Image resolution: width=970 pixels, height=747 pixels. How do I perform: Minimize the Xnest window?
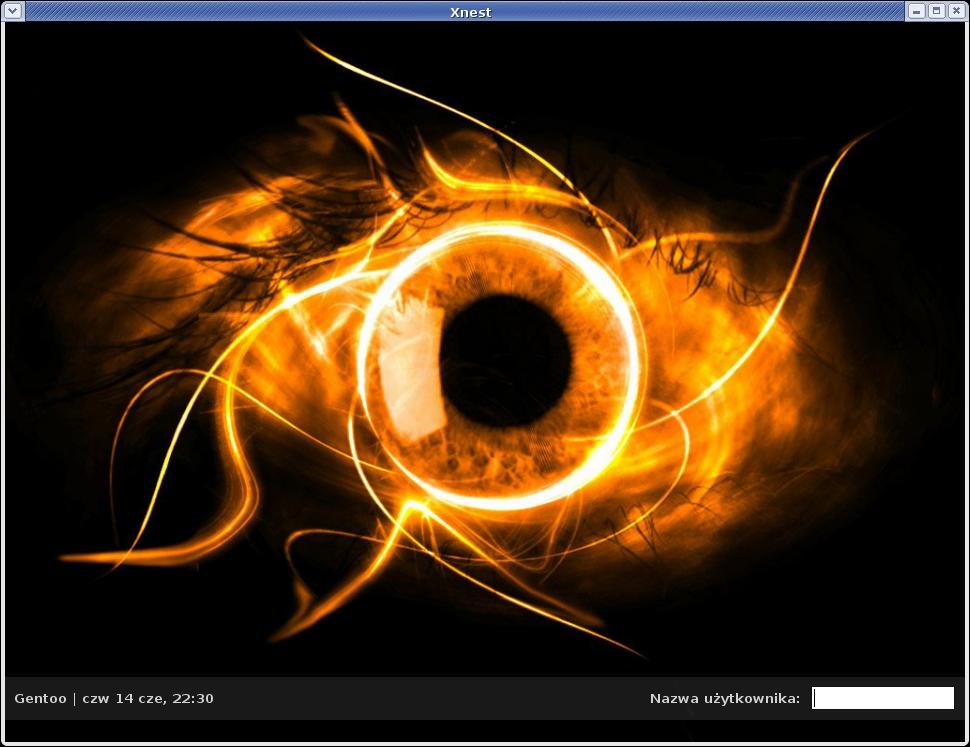[x=917, y=11]
